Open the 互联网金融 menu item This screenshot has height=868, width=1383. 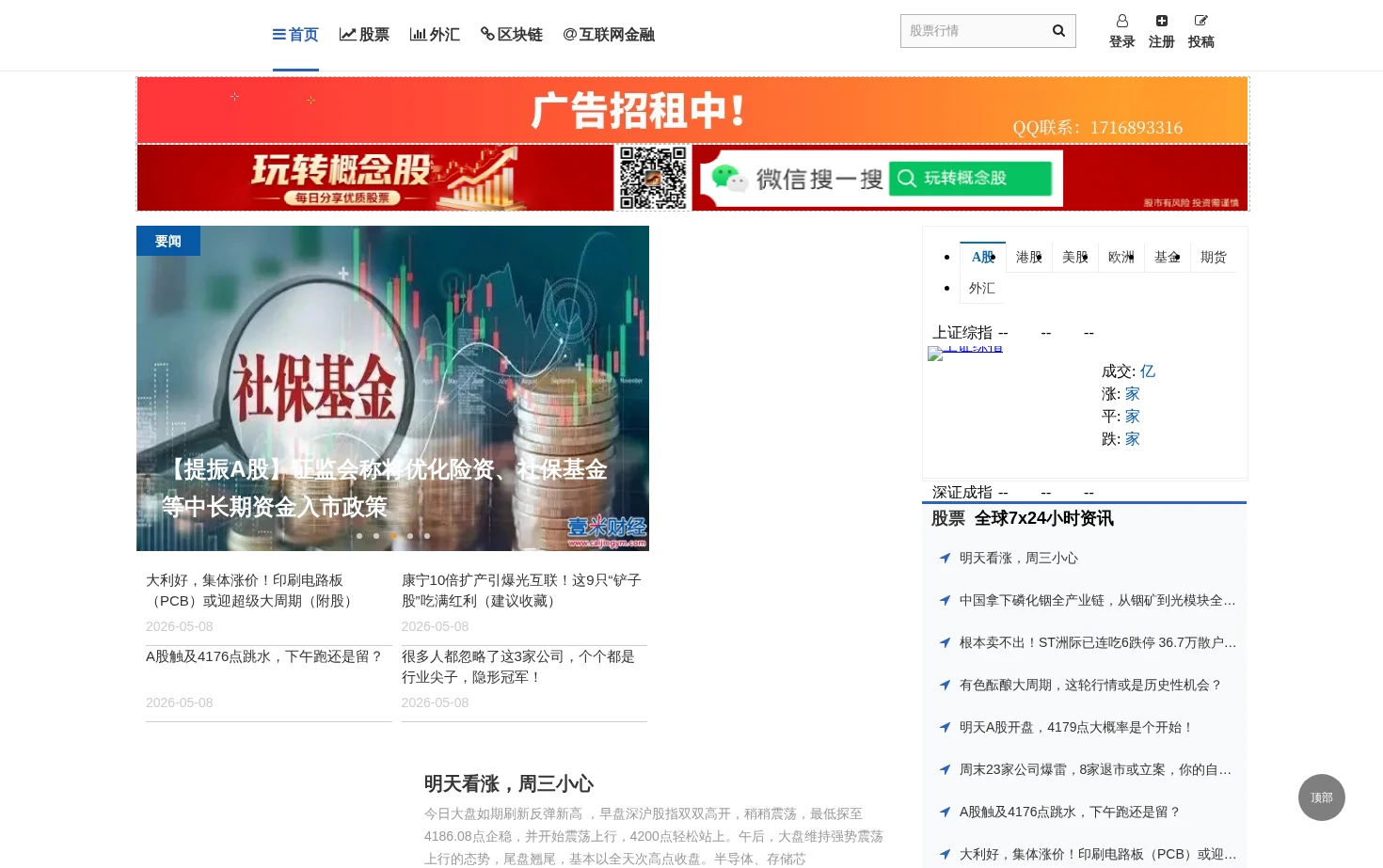[x=609, y=35]
